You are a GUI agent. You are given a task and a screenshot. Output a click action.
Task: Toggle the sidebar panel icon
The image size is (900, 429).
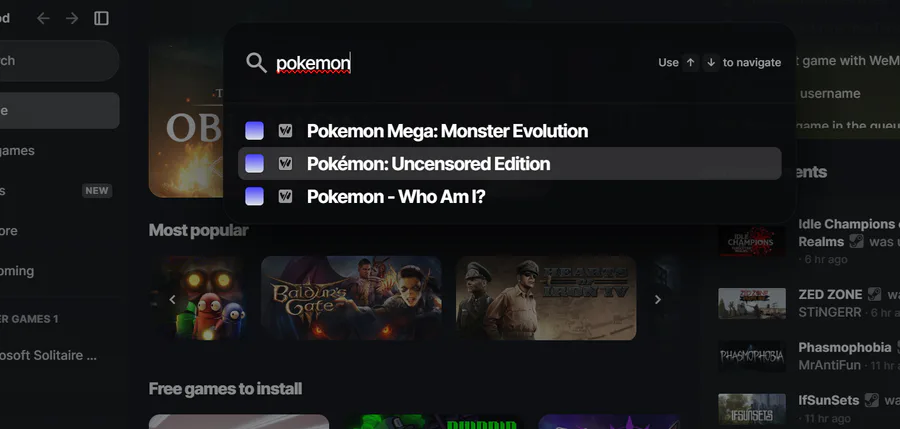point(102,18)
